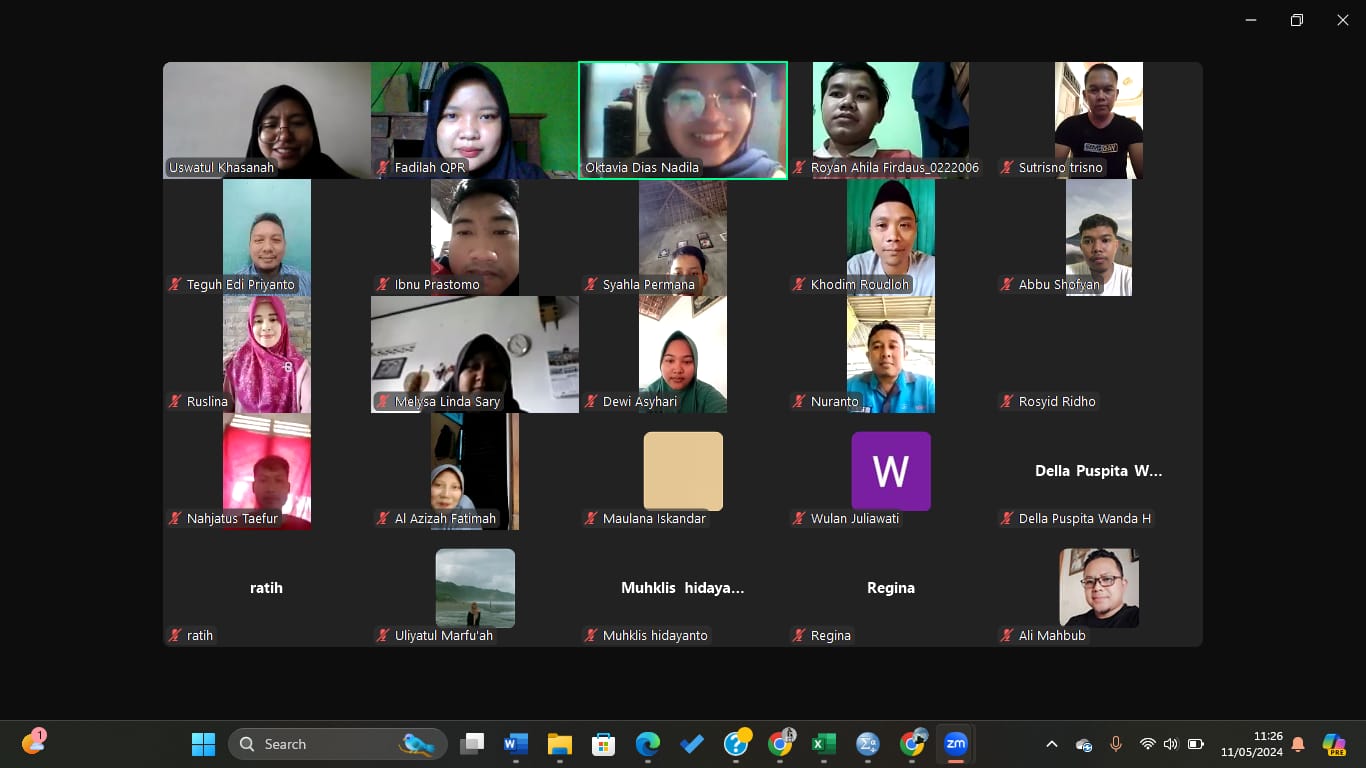Open the Copilot icon in the system tray
The image size is (1366, 768).
(x=1334, y=744)
